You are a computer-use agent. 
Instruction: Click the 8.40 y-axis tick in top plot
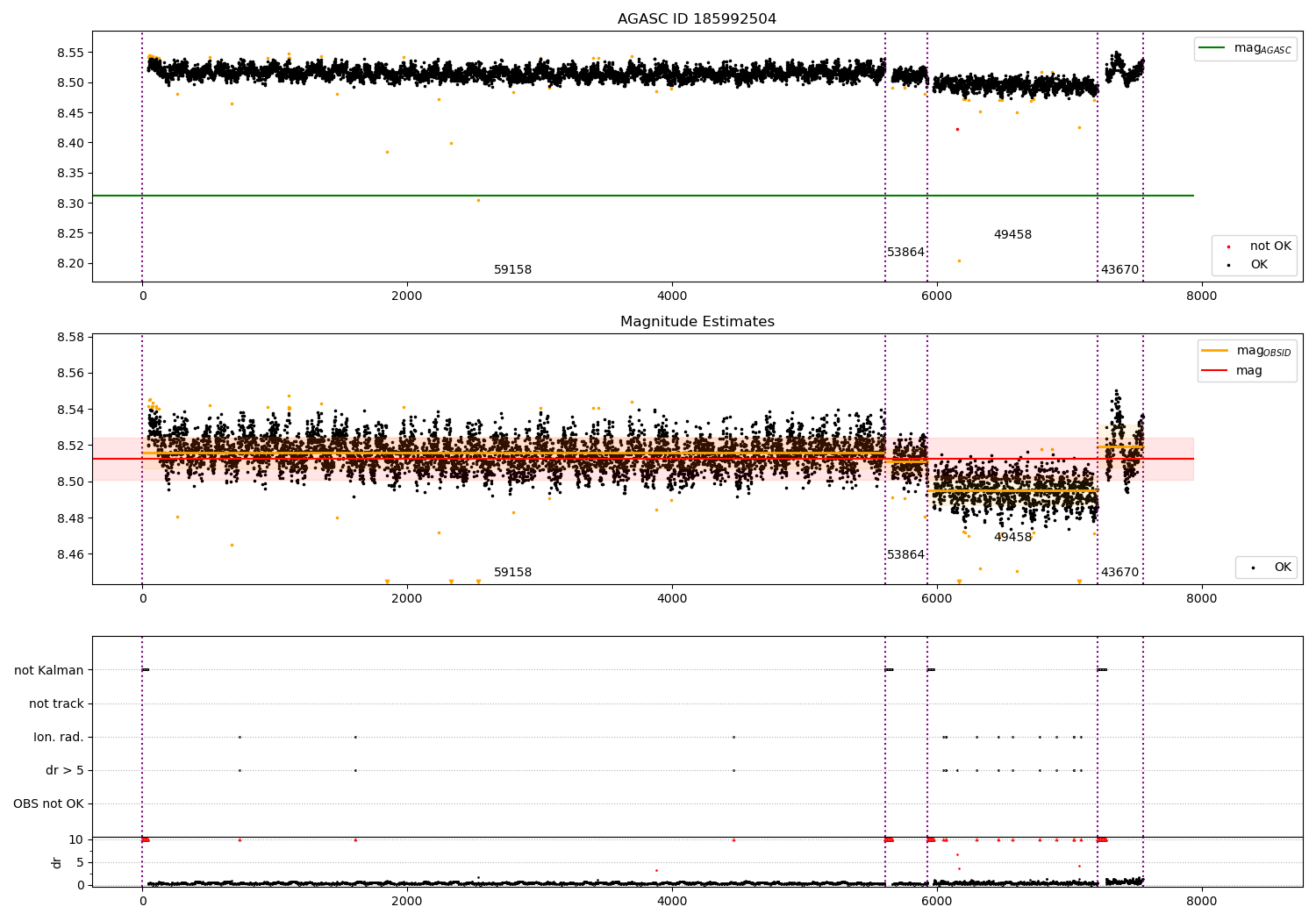pyautogui.click(x=70, y=143)
